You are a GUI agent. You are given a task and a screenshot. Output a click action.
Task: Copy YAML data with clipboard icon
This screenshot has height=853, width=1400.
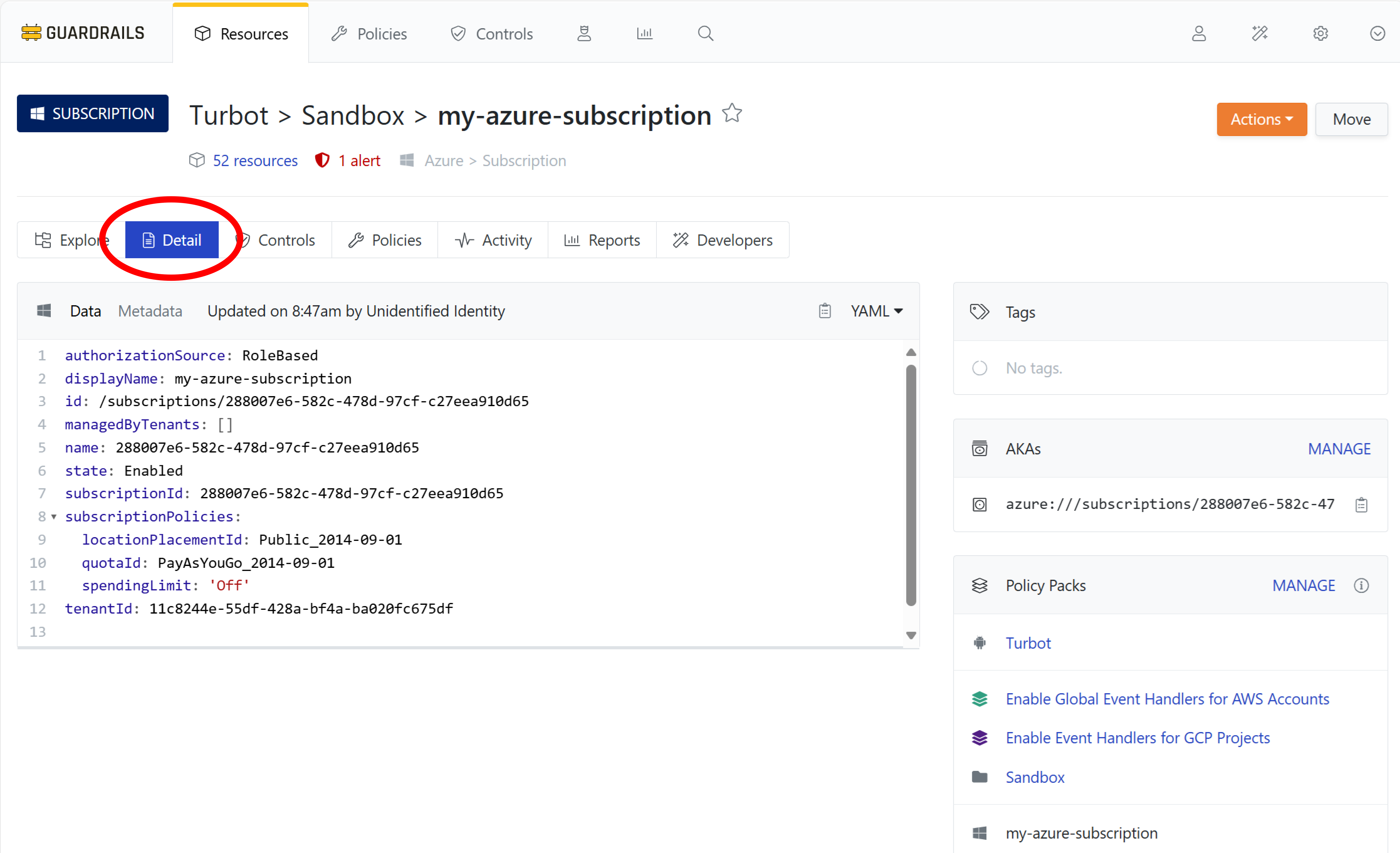824,311
